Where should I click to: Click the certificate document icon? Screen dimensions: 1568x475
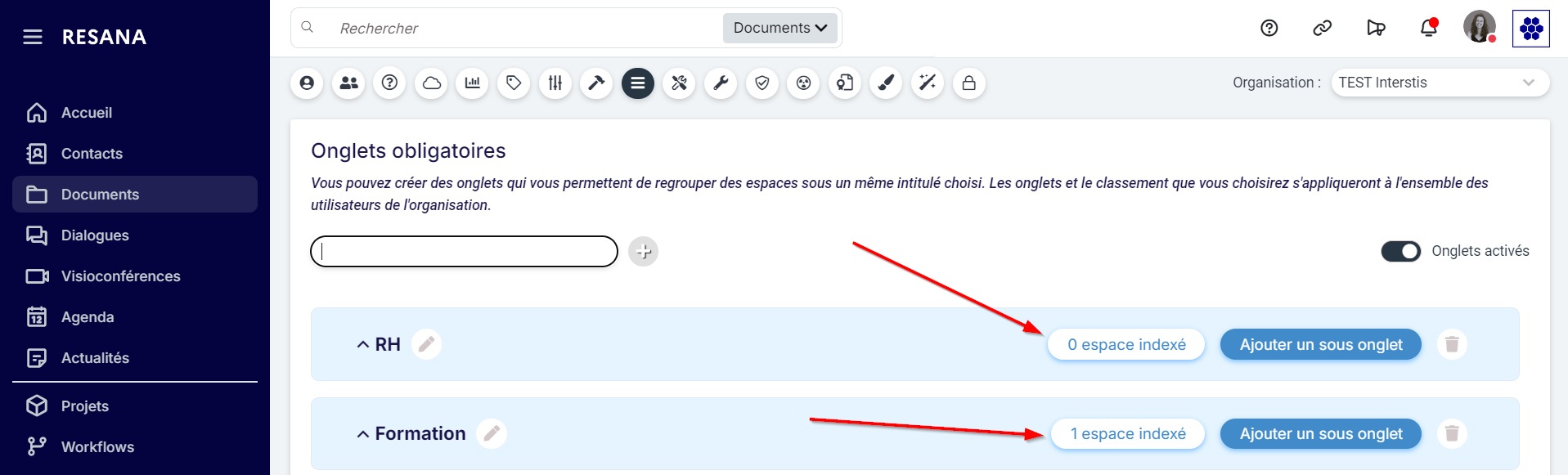coord(845,83)
